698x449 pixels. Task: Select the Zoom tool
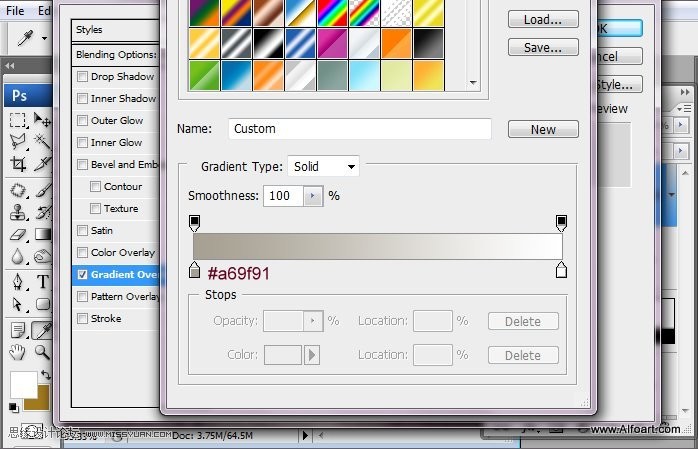click(x=42, y=352)
